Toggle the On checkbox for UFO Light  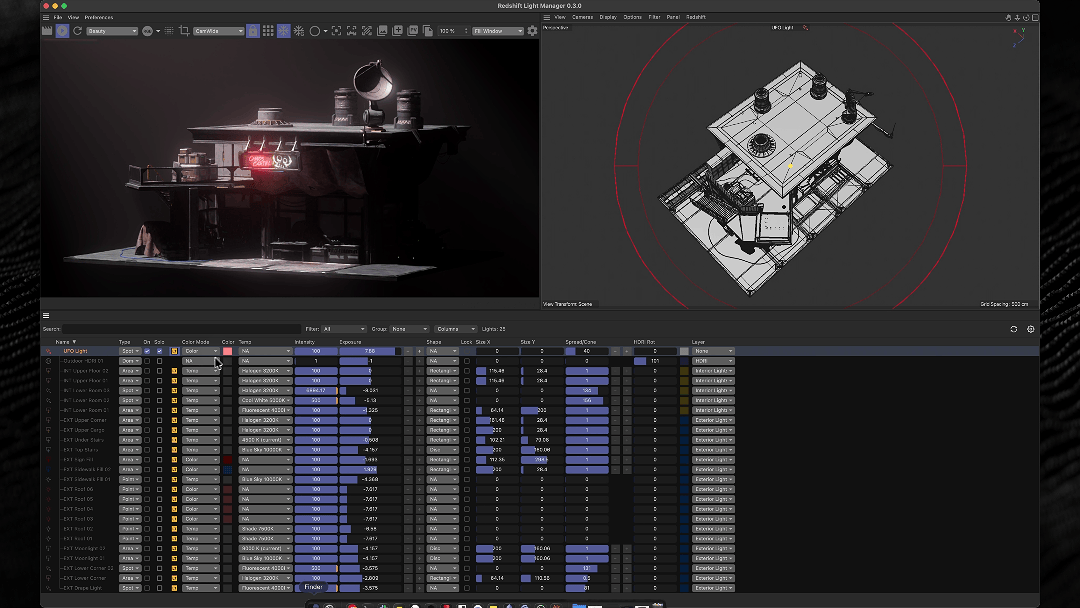pos(147,351)
